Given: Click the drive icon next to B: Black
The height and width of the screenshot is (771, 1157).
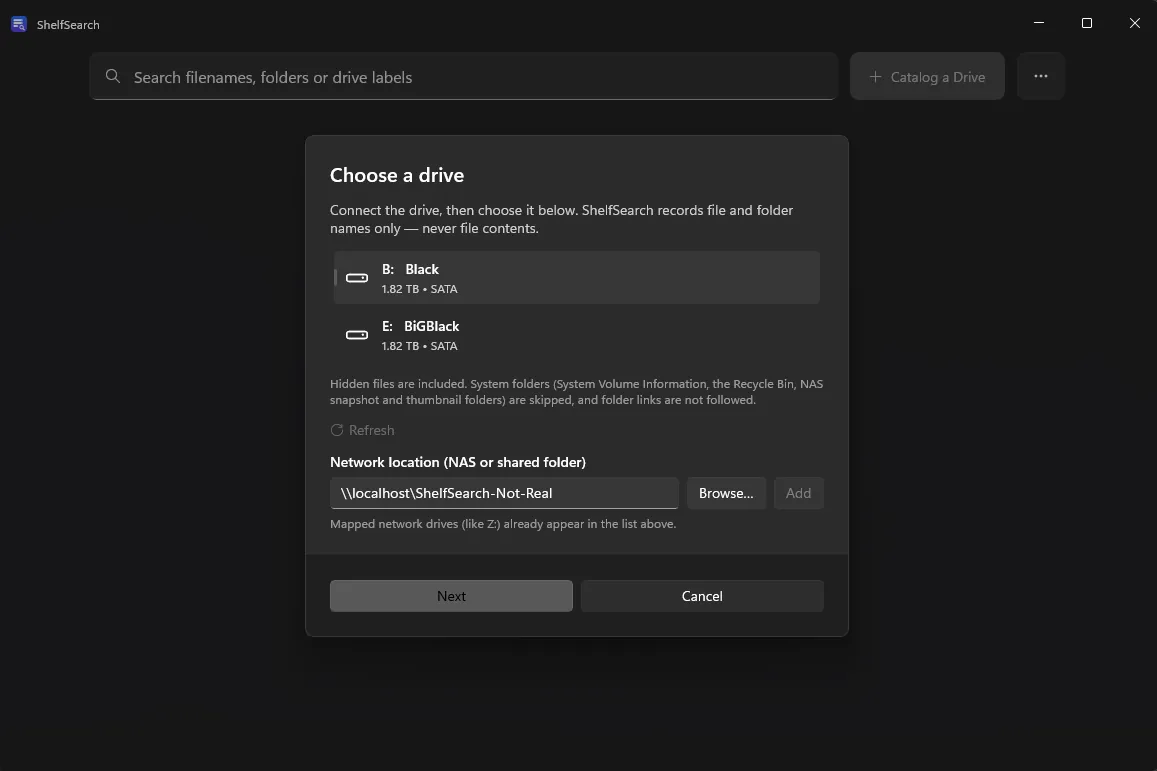Looking at the screenshot, I should (357, 278).
